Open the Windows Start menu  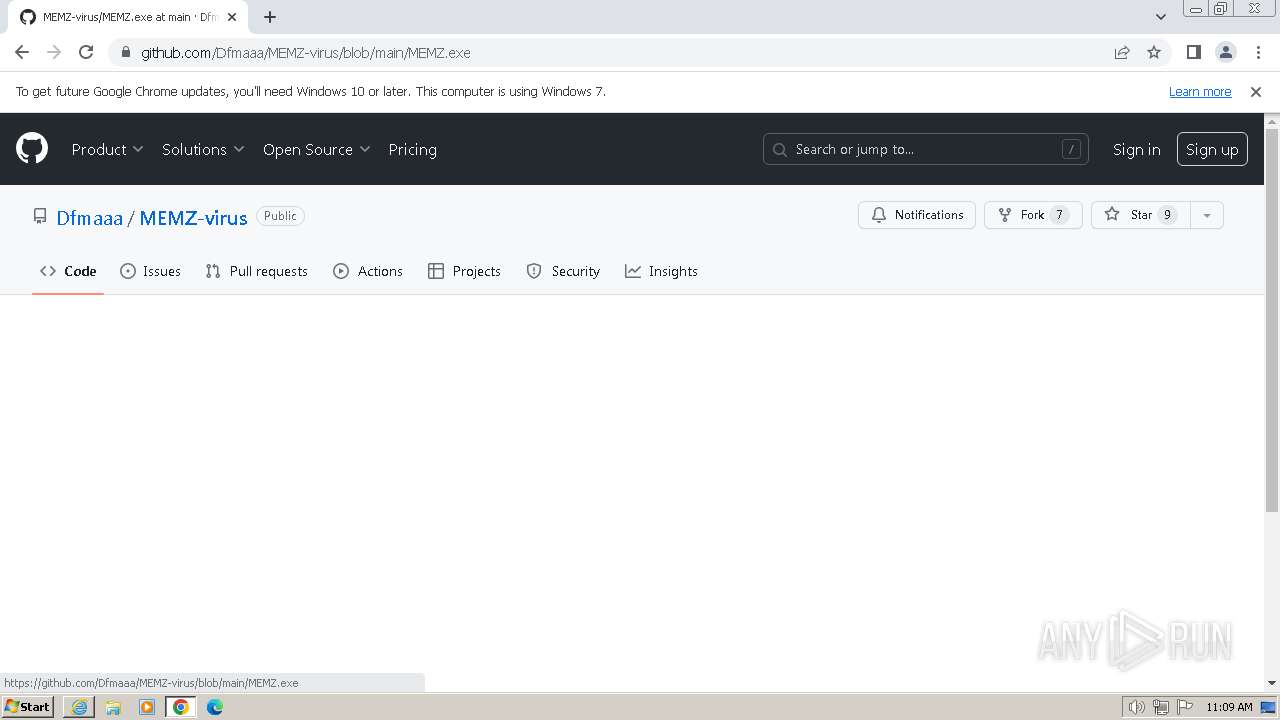28,707
